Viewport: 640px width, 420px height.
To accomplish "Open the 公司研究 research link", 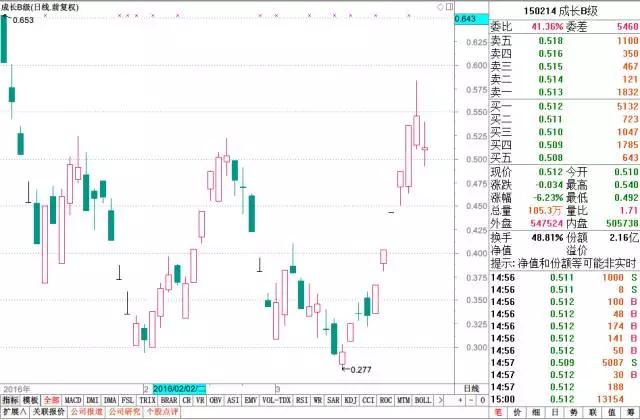I will (123, 411).
